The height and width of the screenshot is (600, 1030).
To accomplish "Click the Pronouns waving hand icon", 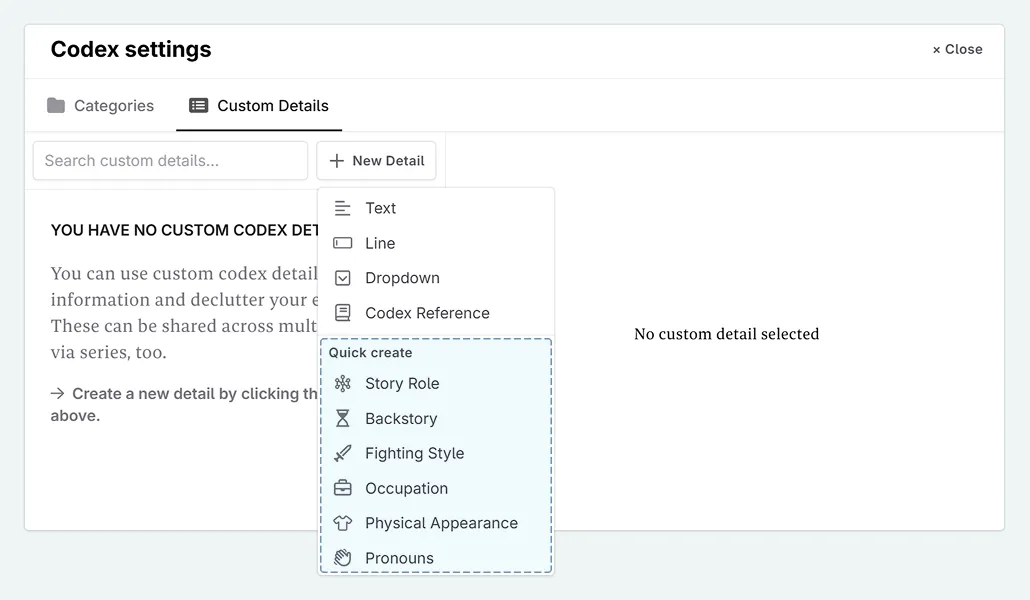I will pyautogui.click(x=344, y=557).
